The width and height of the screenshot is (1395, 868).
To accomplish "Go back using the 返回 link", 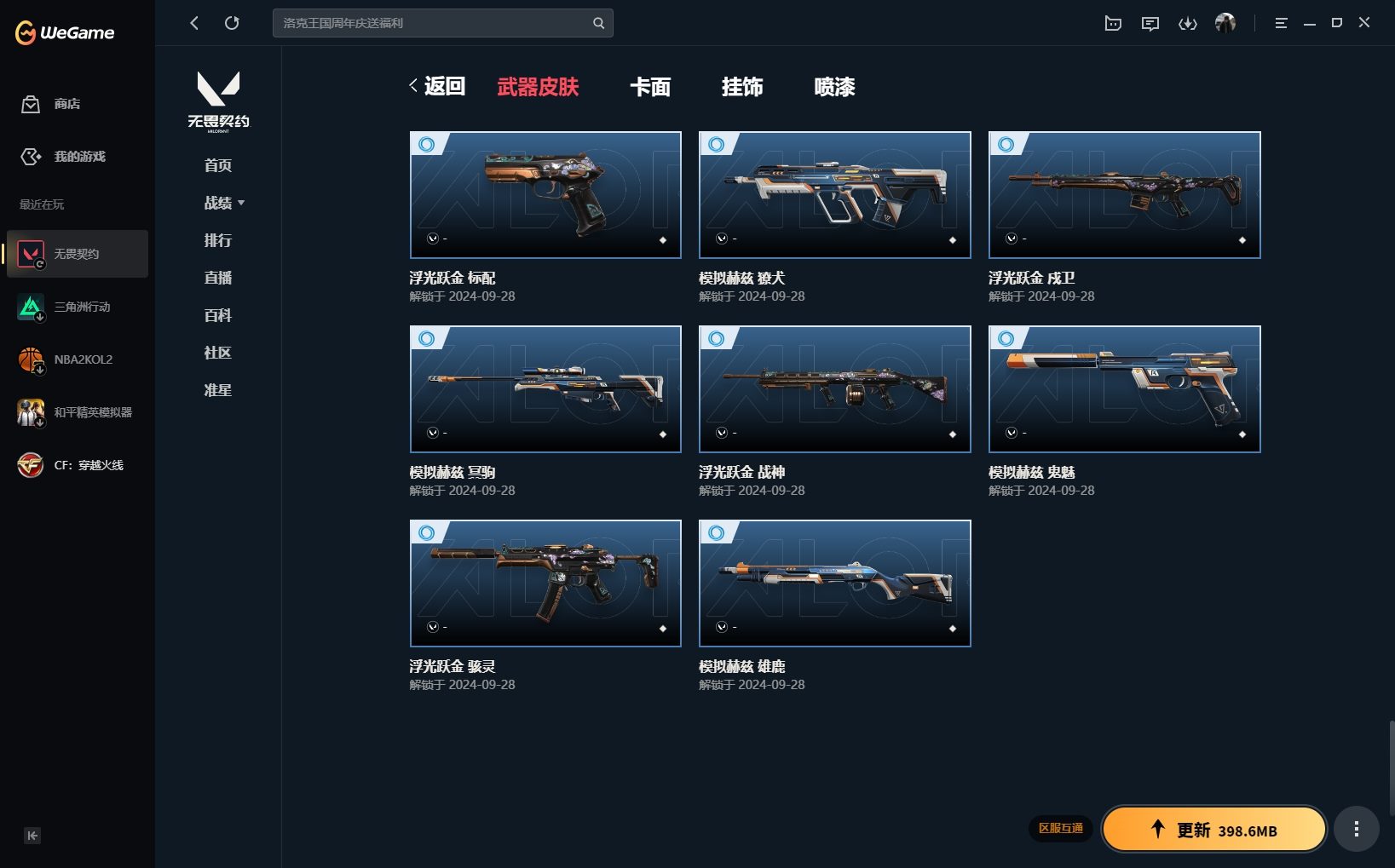I will pos(437,86).
